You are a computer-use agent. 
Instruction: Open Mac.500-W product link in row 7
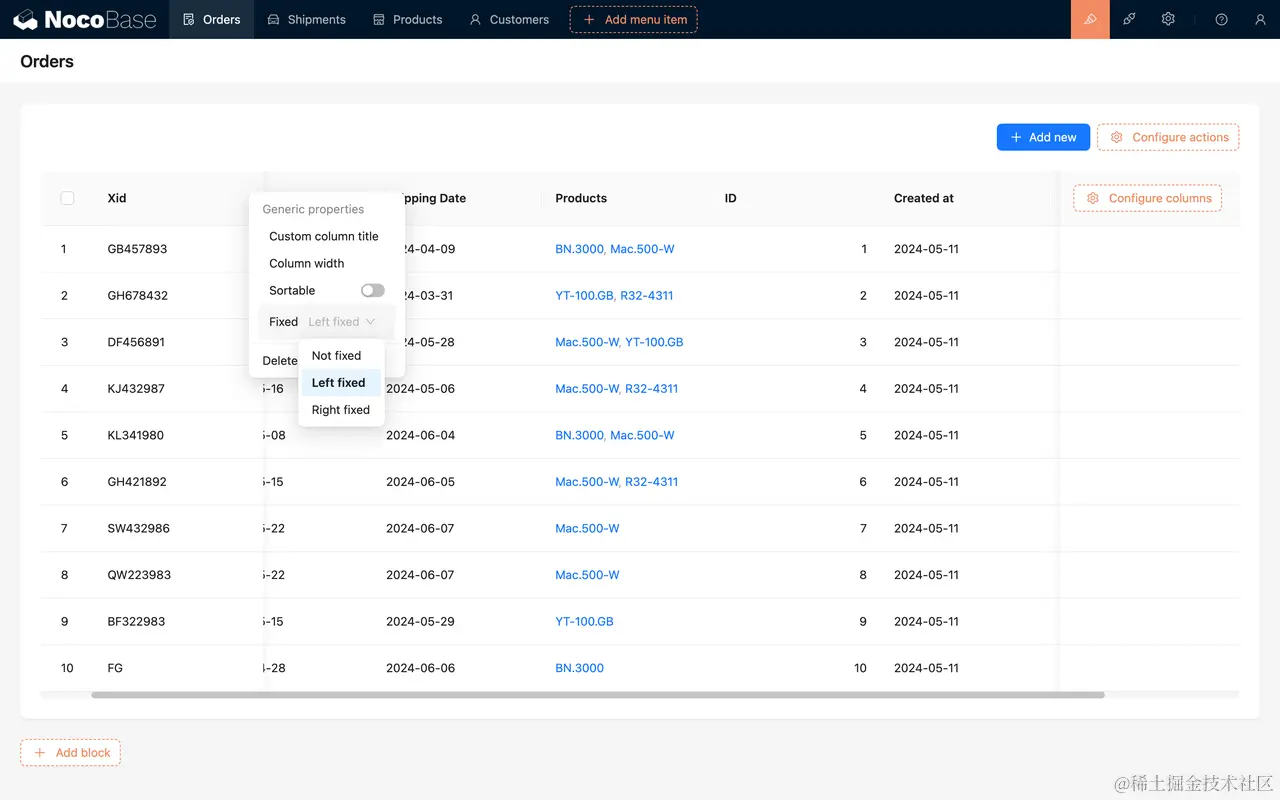pos(587,528)
